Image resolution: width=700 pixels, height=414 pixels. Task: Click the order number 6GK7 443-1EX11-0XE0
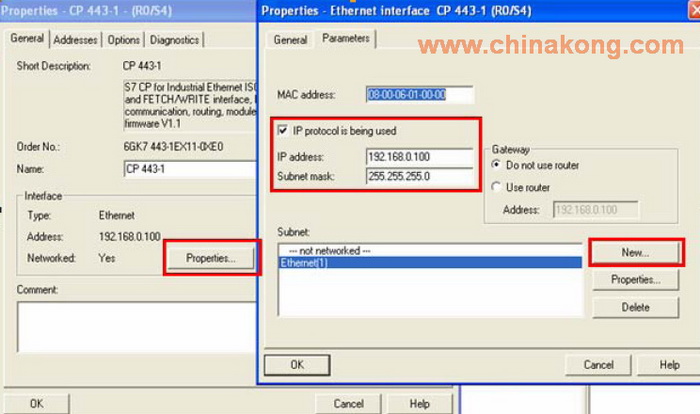point(173,146)
